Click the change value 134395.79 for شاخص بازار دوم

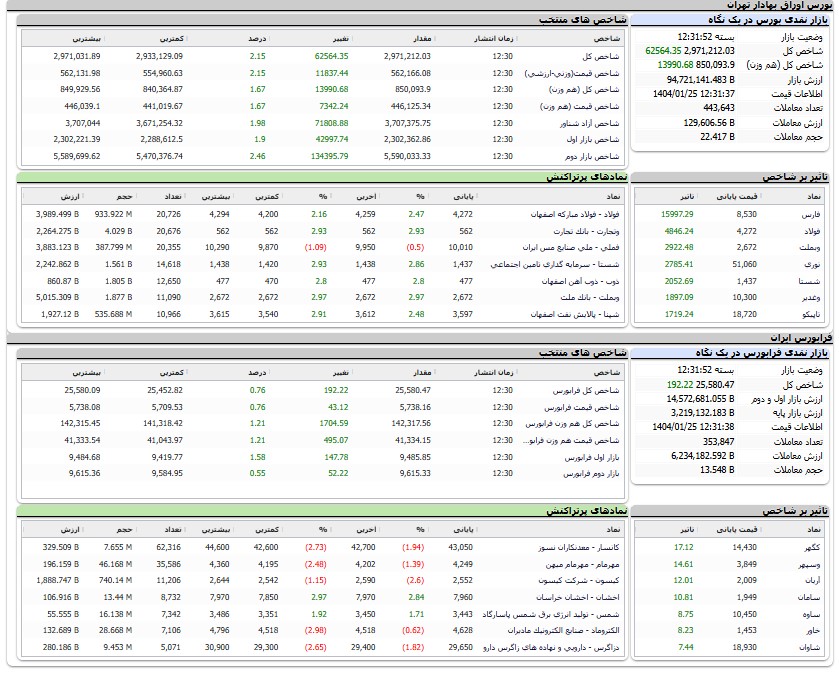[330, 157]
